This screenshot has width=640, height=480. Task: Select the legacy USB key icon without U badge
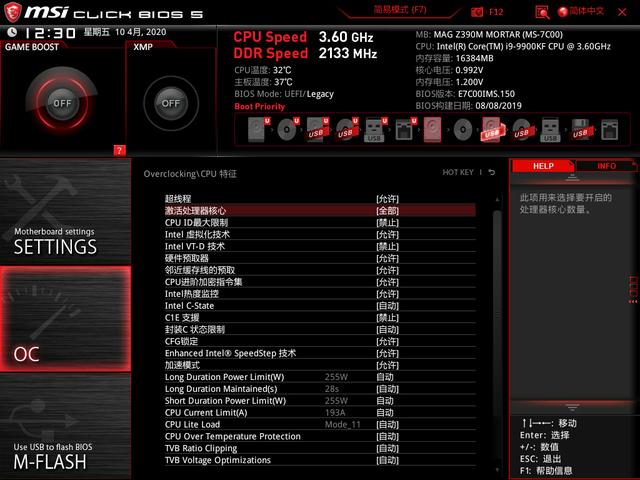point(551,130)
